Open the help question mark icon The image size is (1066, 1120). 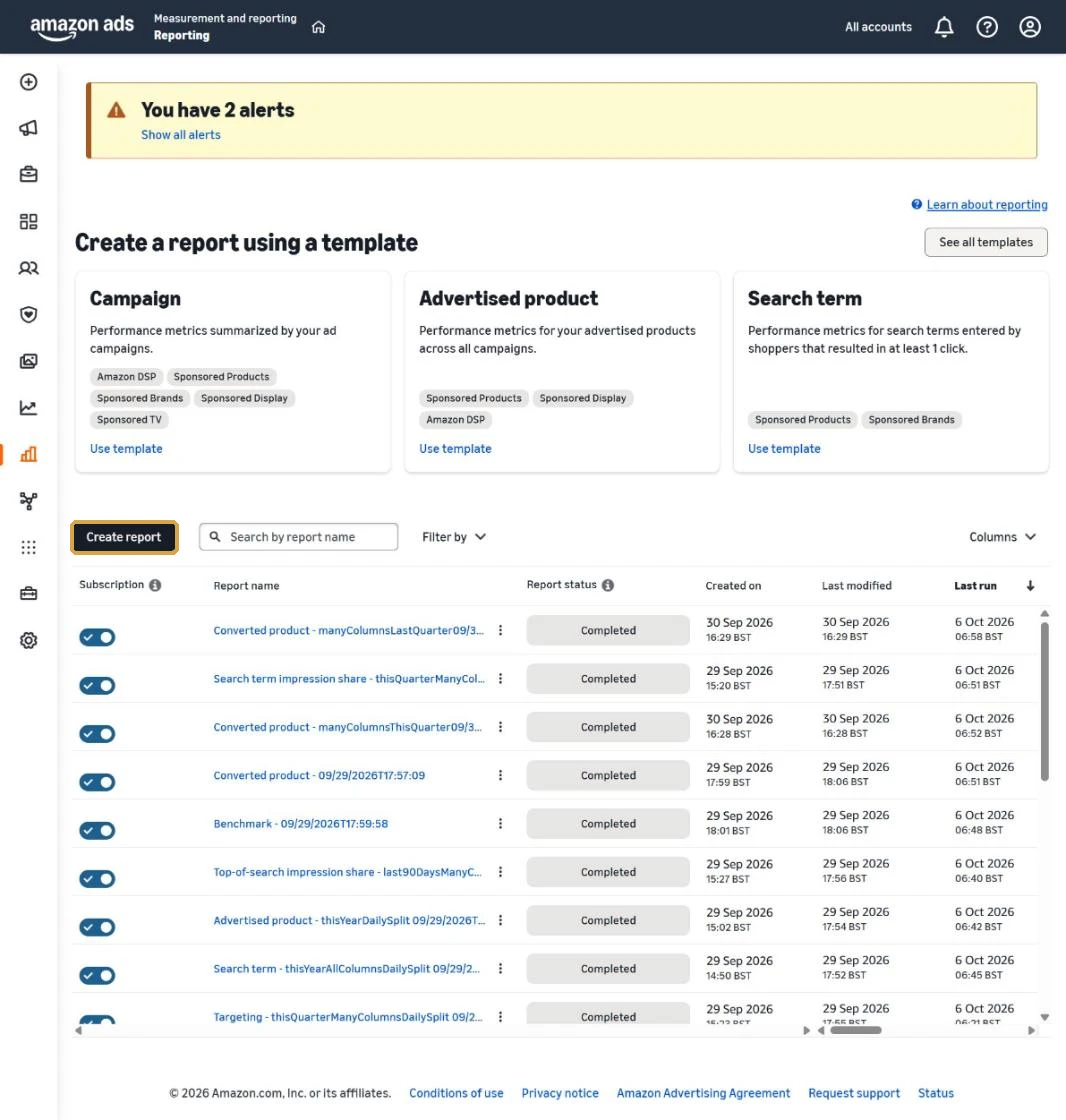click(x=987, y=27)
